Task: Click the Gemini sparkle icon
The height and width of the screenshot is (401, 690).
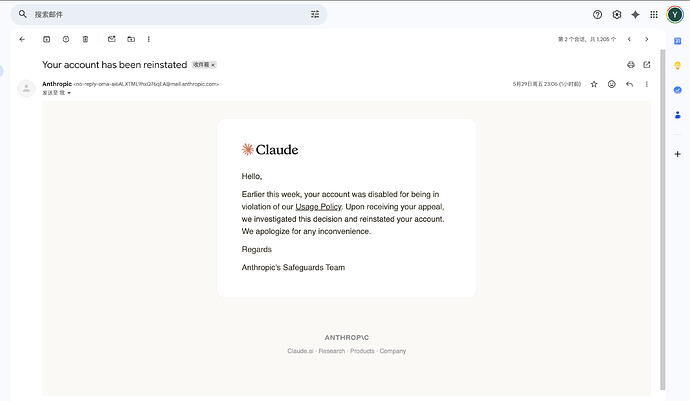Action: coord(635,15)
